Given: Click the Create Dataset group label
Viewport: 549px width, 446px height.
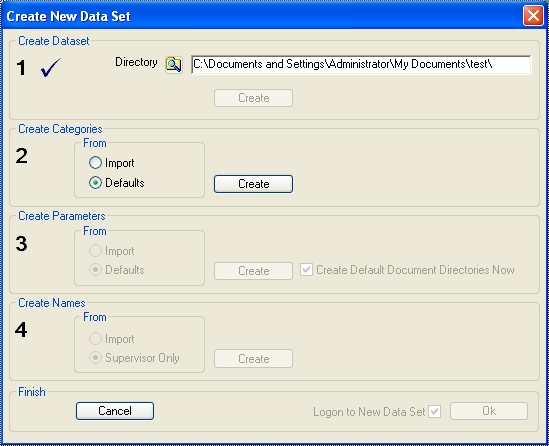Looking at the screenshot, I should (54, 41).
